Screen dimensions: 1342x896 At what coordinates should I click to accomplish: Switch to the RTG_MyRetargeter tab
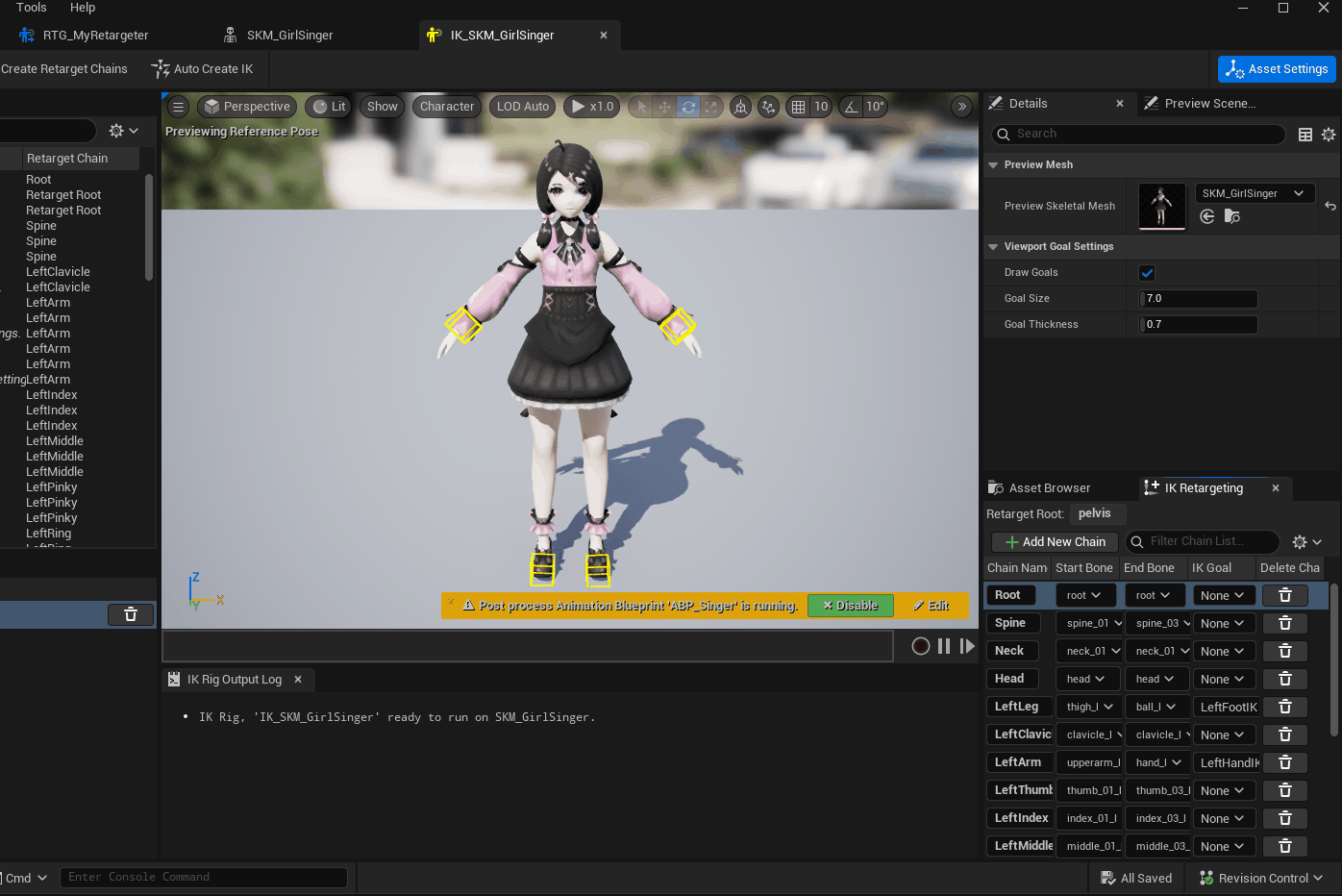coord(95,36)
